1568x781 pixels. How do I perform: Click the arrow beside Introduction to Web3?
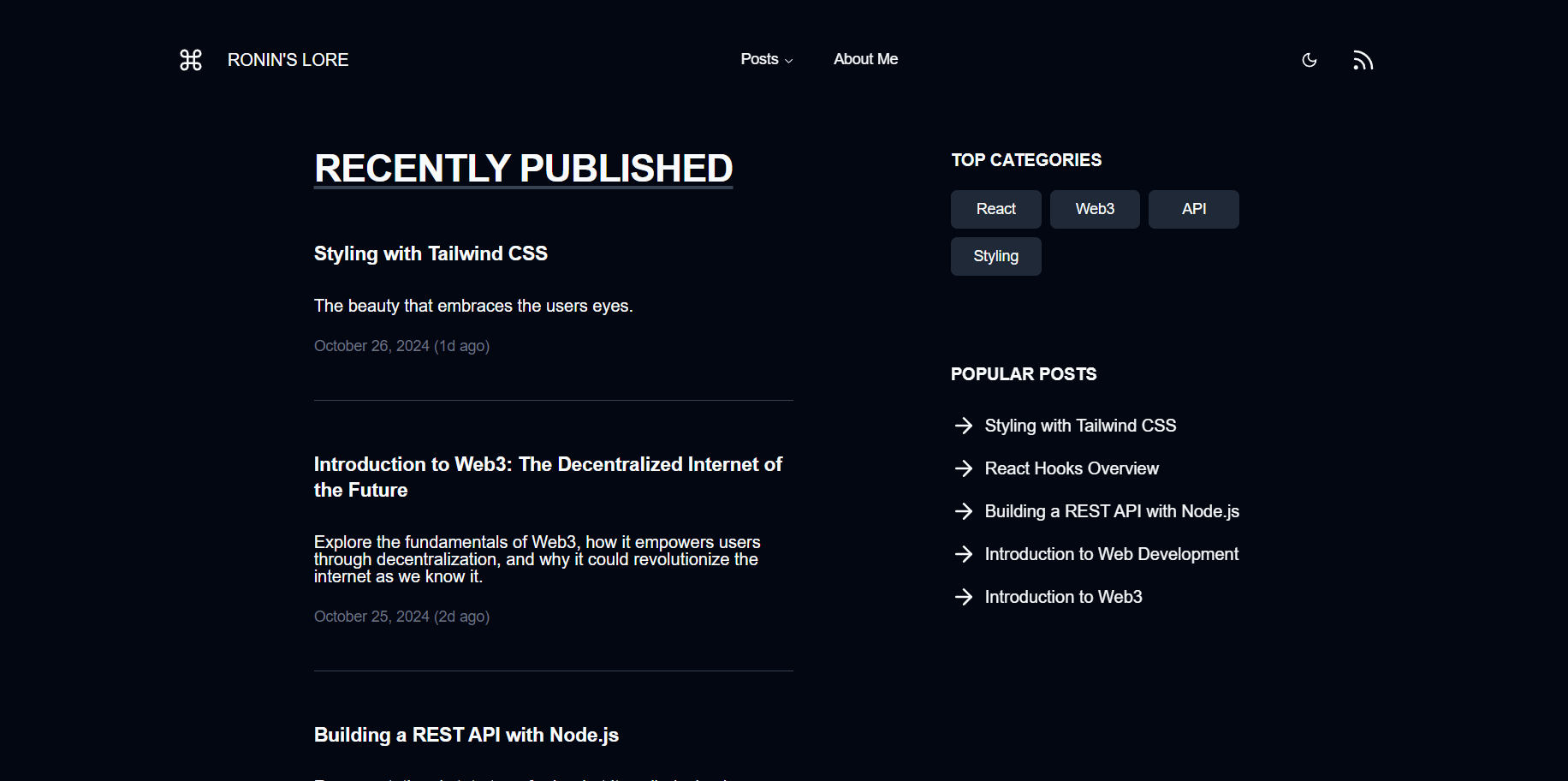[964, 597]
